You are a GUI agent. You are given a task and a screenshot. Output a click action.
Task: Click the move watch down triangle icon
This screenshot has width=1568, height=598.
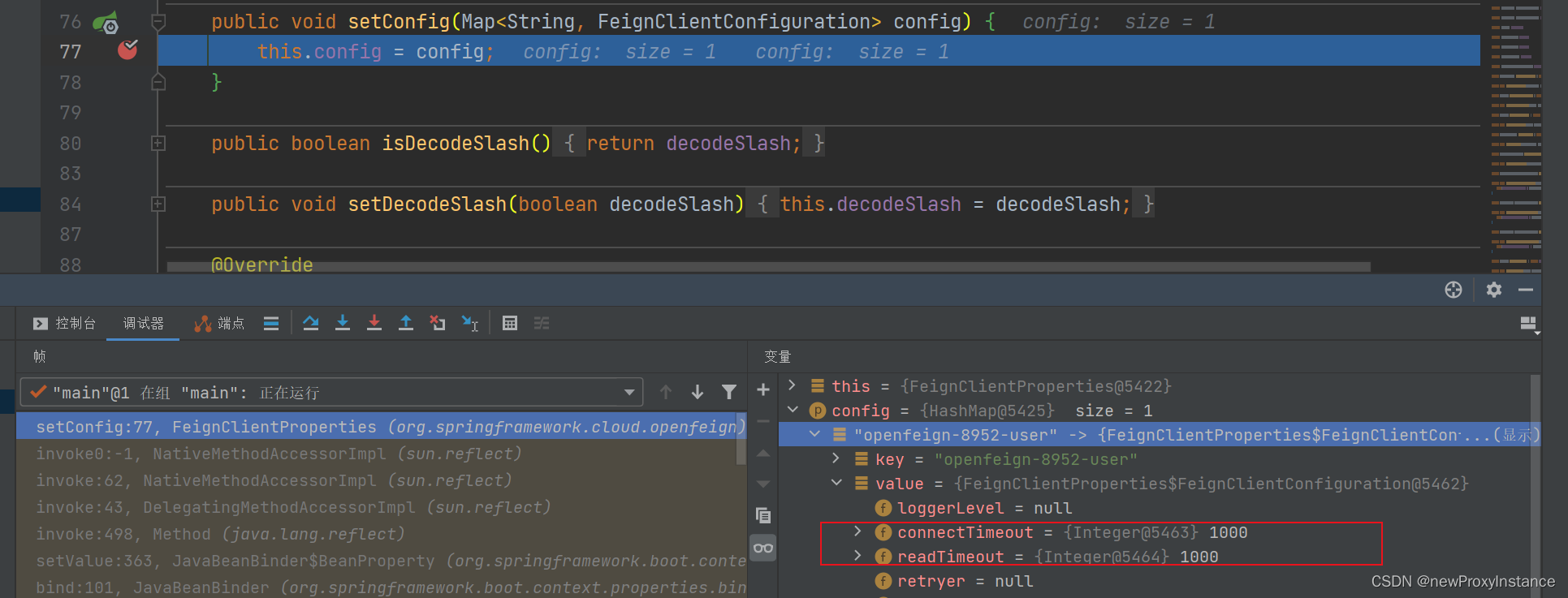763,484
